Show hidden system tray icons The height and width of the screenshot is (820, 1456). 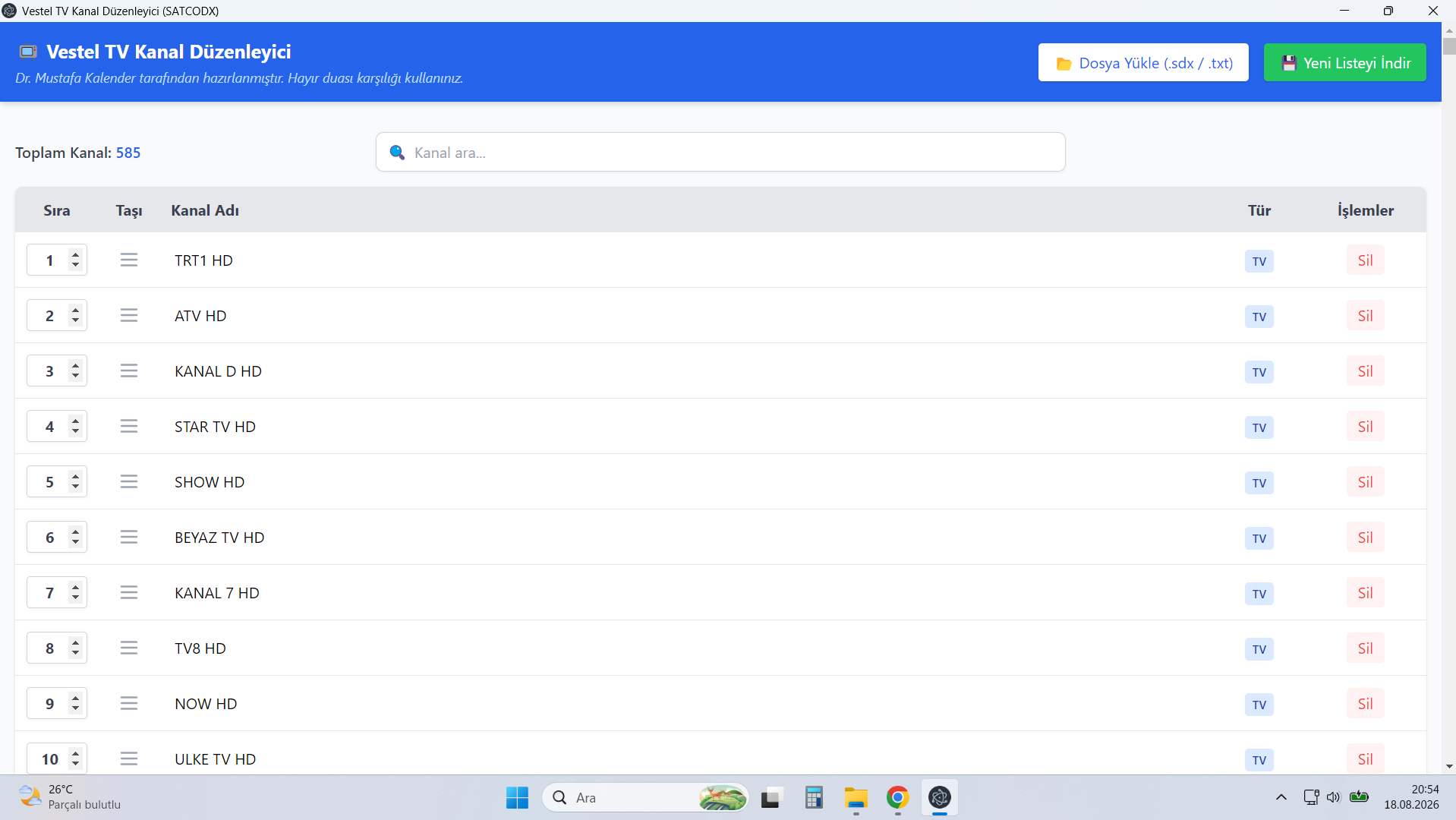pos(1281,797)
